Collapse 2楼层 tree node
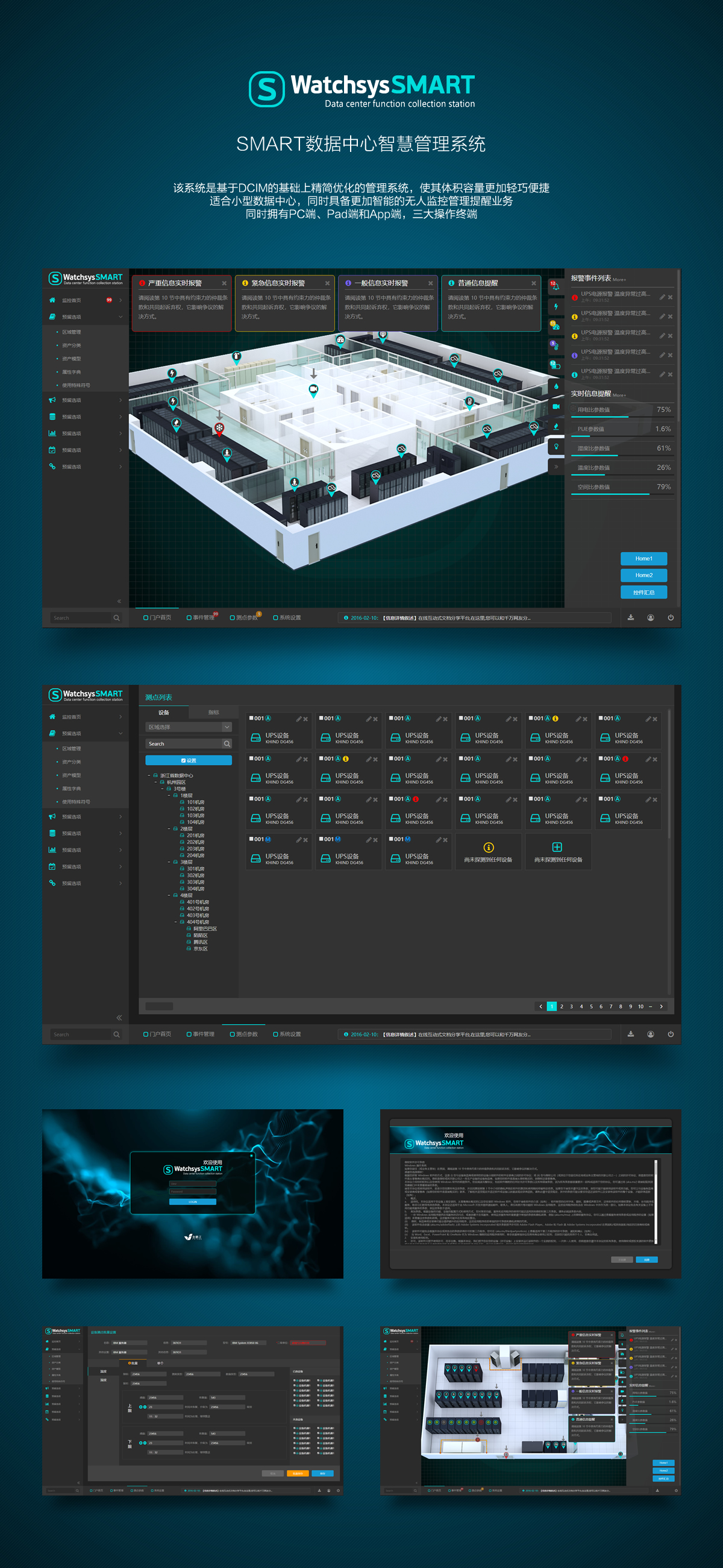This screenshot has width=723, height=1568. 169,828
